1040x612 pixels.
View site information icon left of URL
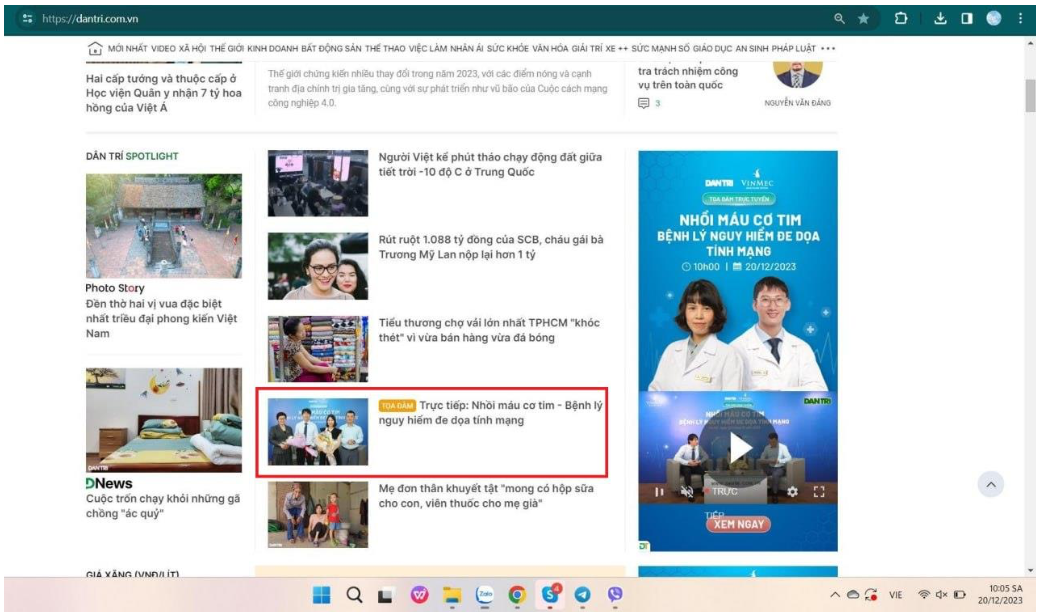tap(27, 19)
